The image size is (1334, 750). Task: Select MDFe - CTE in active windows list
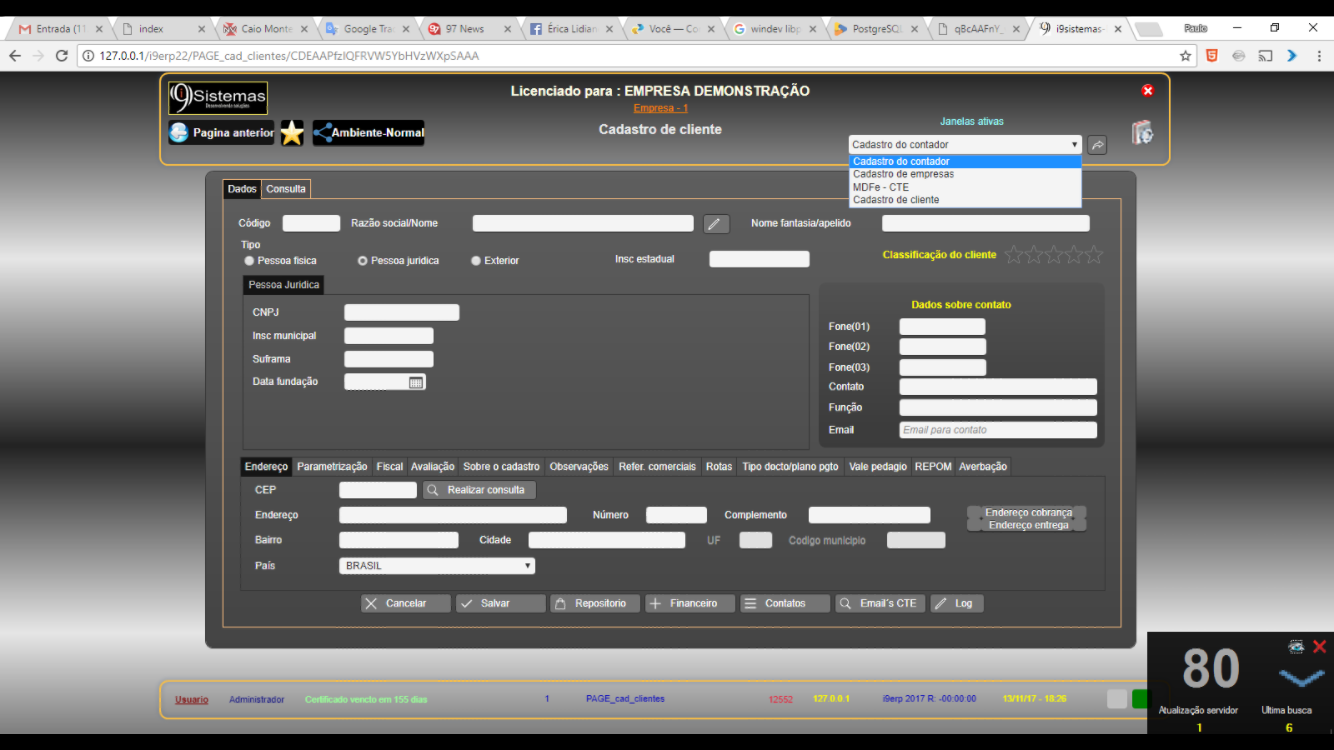click(x=881, y=187)
